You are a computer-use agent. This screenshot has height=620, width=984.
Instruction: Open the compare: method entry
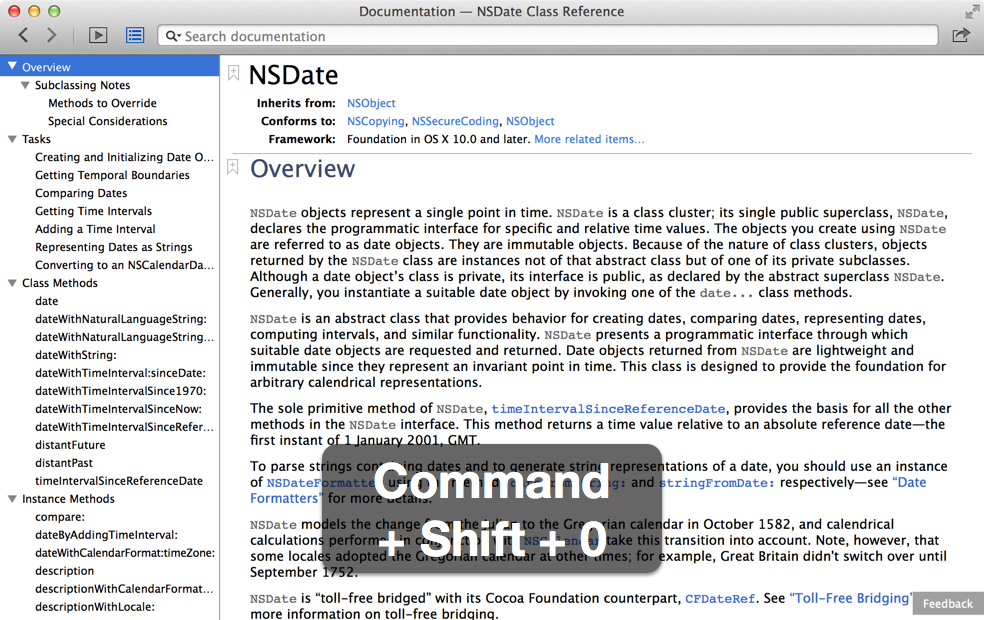[60, 517]
